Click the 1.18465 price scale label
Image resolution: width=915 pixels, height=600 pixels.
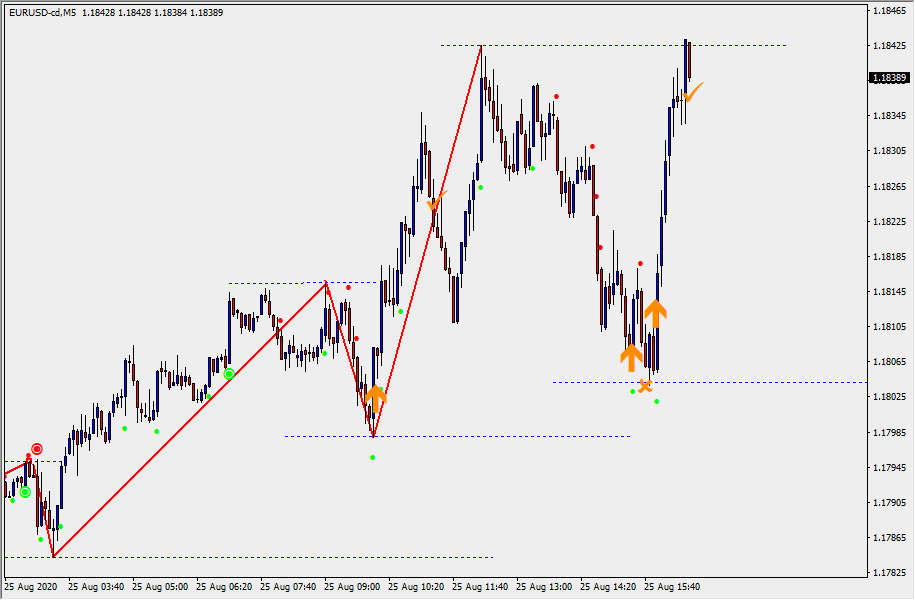(888, 11)
